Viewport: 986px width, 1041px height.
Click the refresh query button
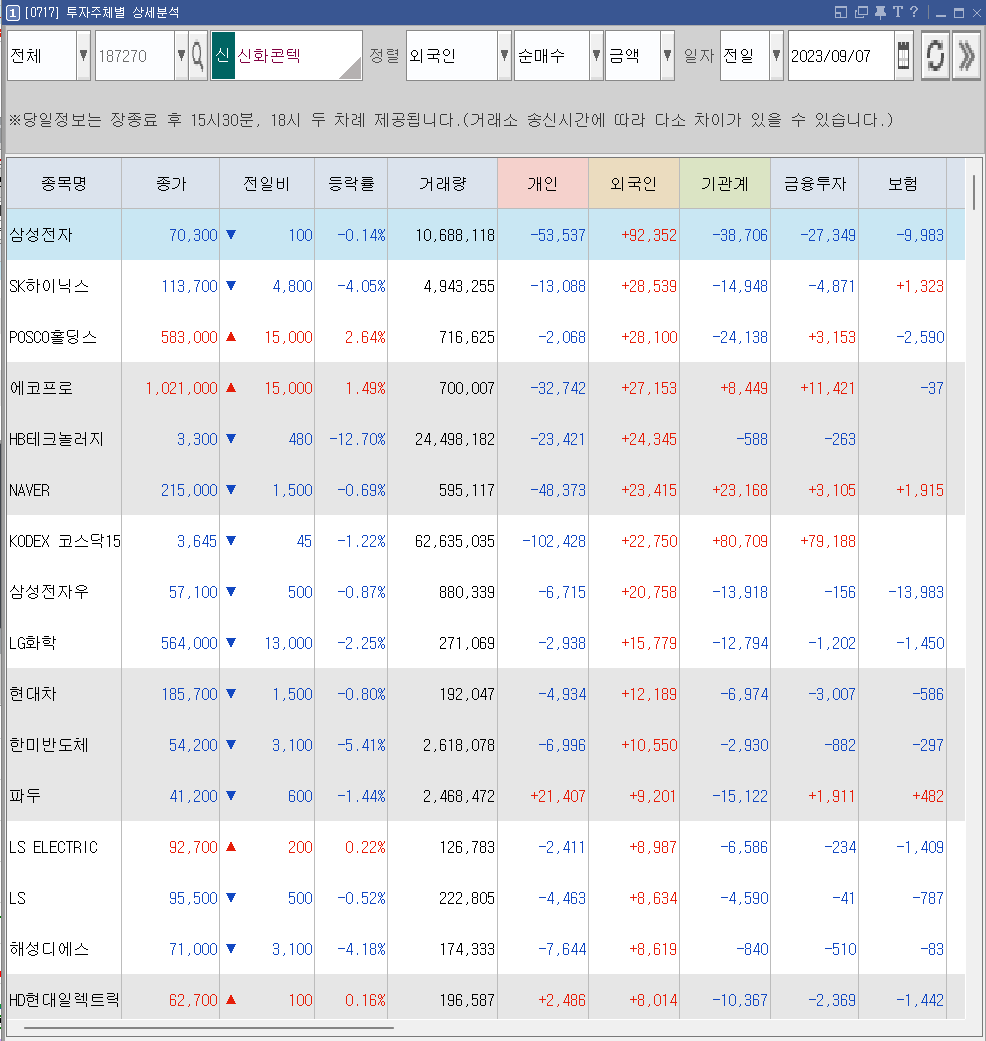point(935,55)
